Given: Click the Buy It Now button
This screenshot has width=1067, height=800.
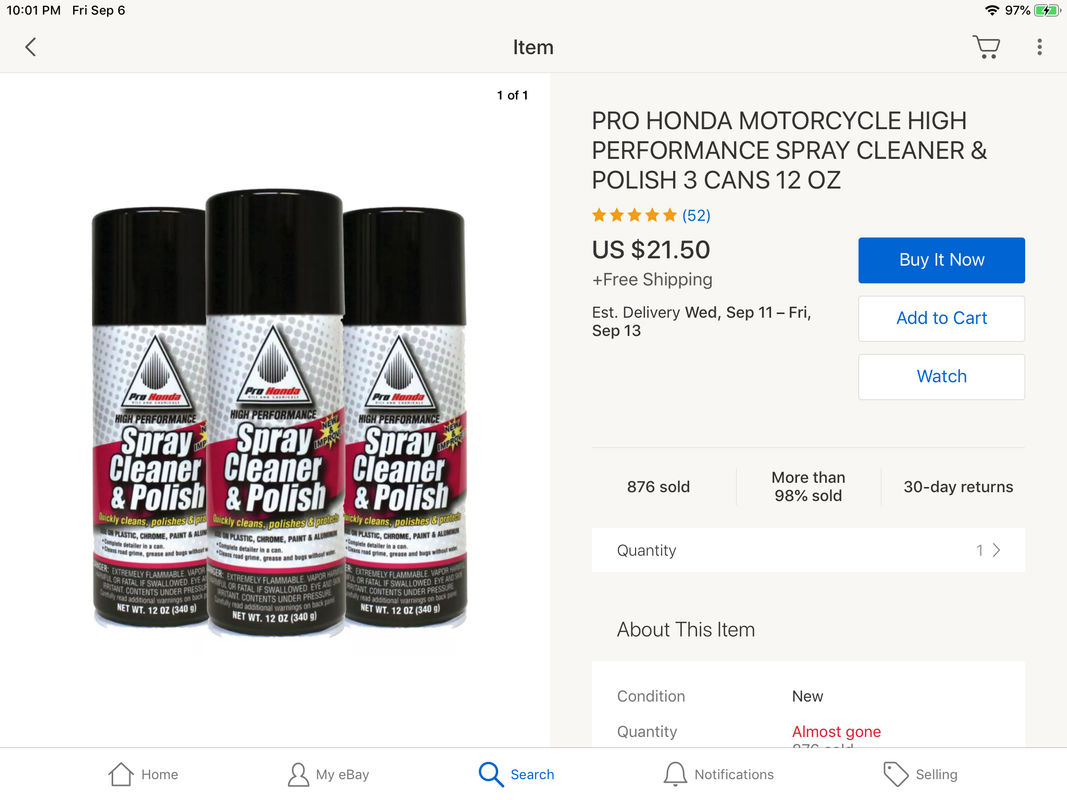Looking at the screenshot, I should click(941, 260).
